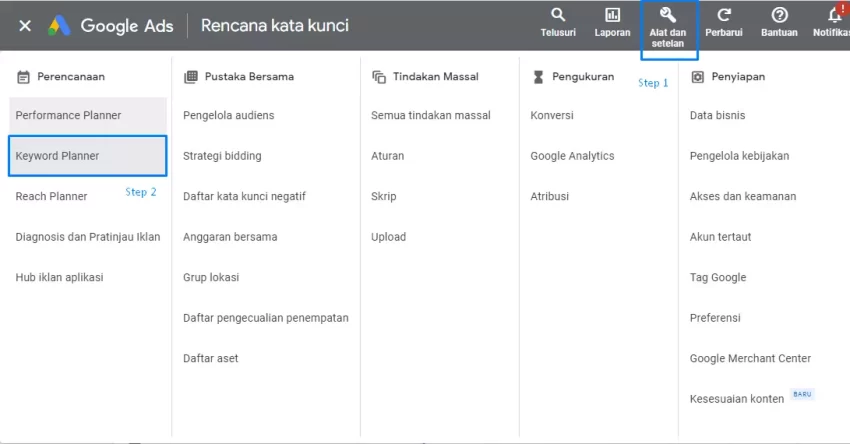Click the Rencana kata kunci title
The width and height of the screenshot is (850, 444).
pos(274,25)
